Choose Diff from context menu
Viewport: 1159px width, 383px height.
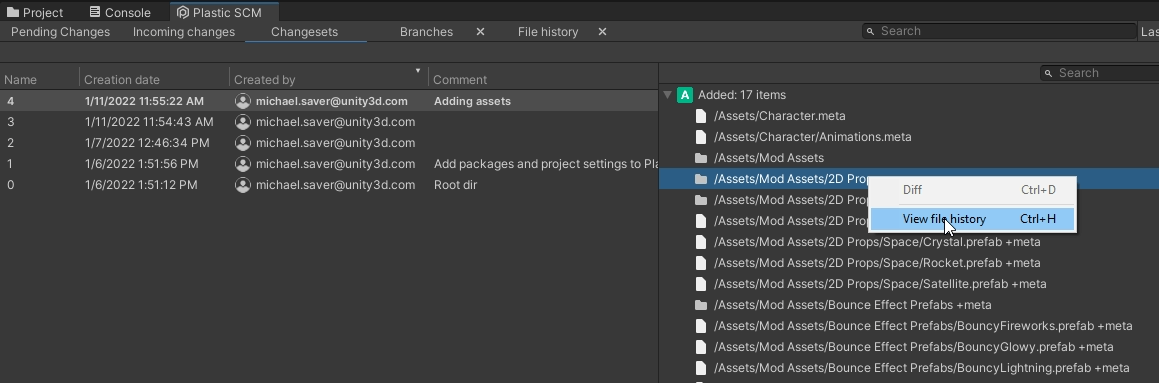972,190
